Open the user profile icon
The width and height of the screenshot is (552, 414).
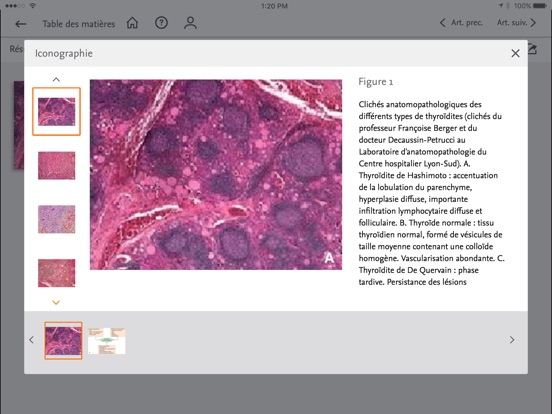click(x=190, y=23)
